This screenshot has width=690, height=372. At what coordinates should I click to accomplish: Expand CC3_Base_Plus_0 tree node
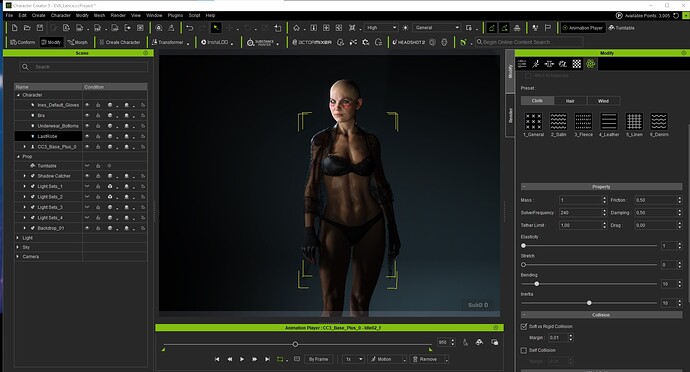click(x=25, y=147)
